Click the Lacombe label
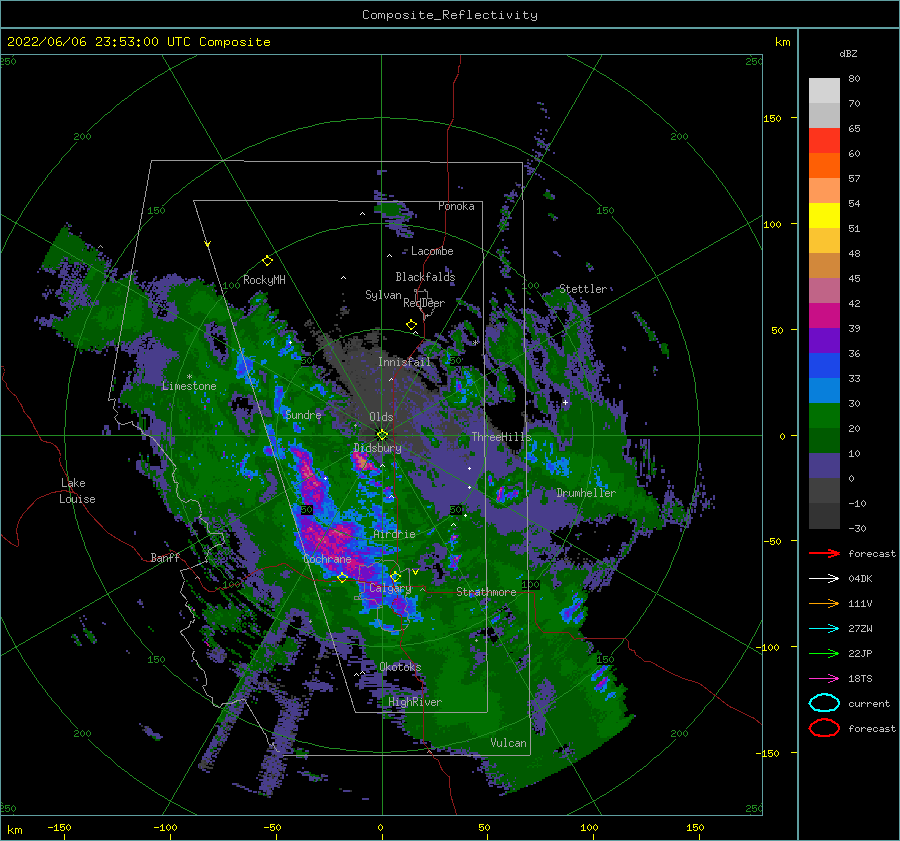Image resolution: width=900 pixels, height=841 pixels. click(x=432, y=251)
